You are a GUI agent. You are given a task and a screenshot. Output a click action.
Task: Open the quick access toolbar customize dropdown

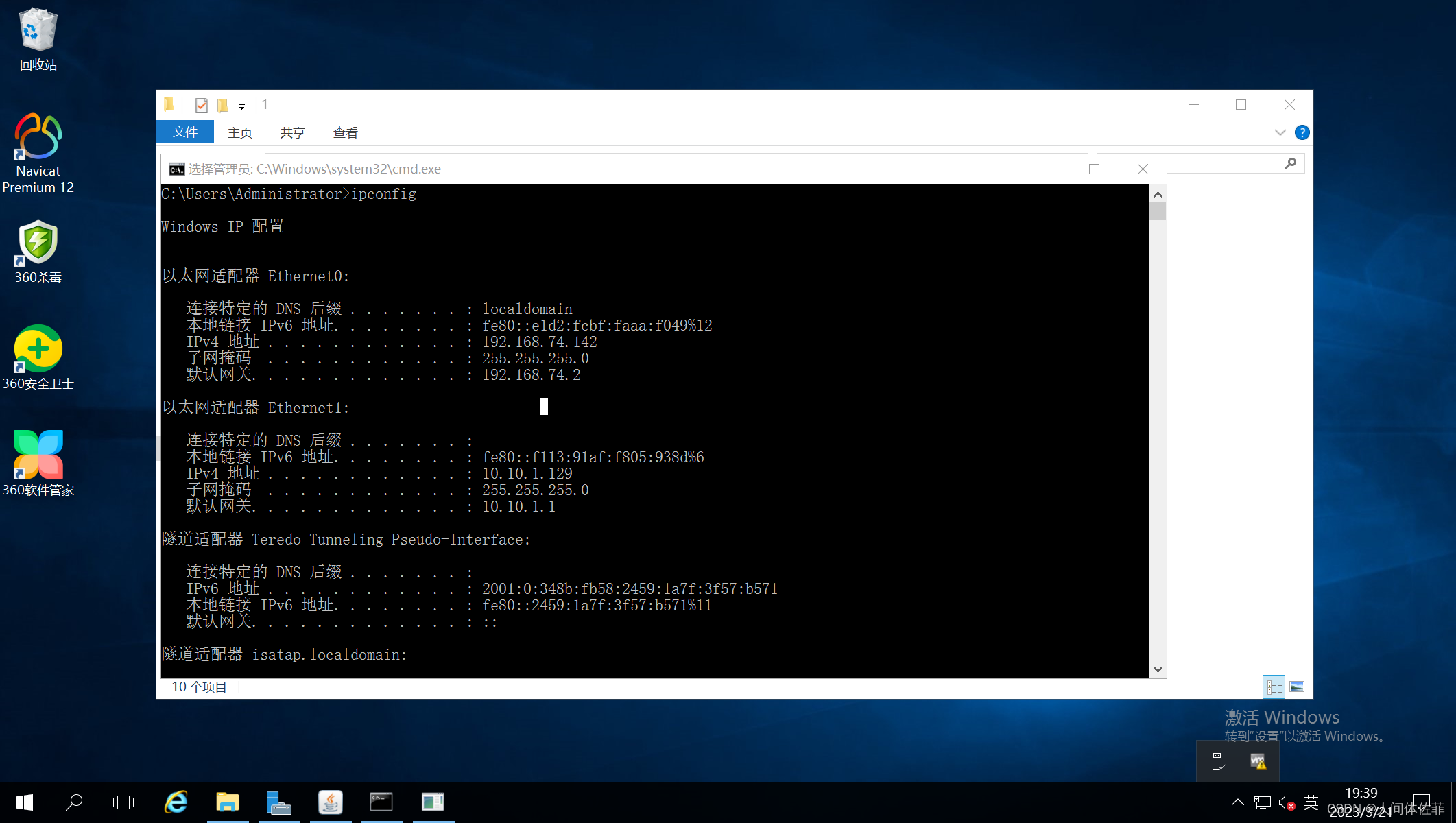[241, 106]
